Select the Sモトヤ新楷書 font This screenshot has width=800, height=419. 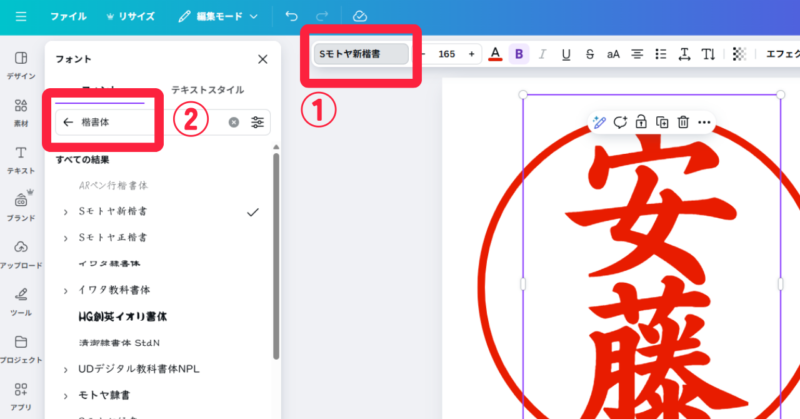pos(113,211)
